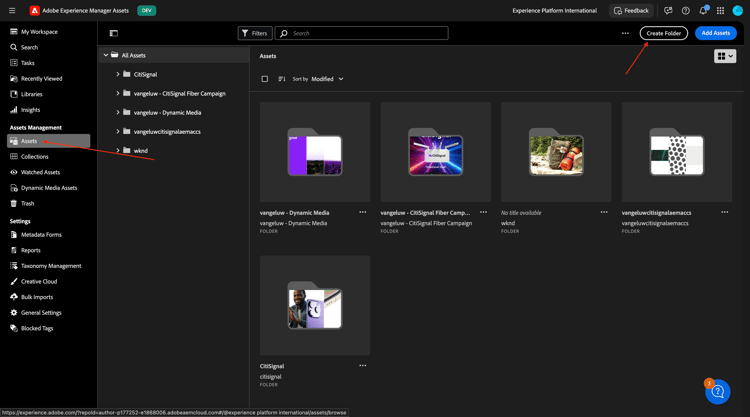The height and width of the screenshot is (417, 750).
Task: Click the sort order direction icon
Action: pos(282,79)
